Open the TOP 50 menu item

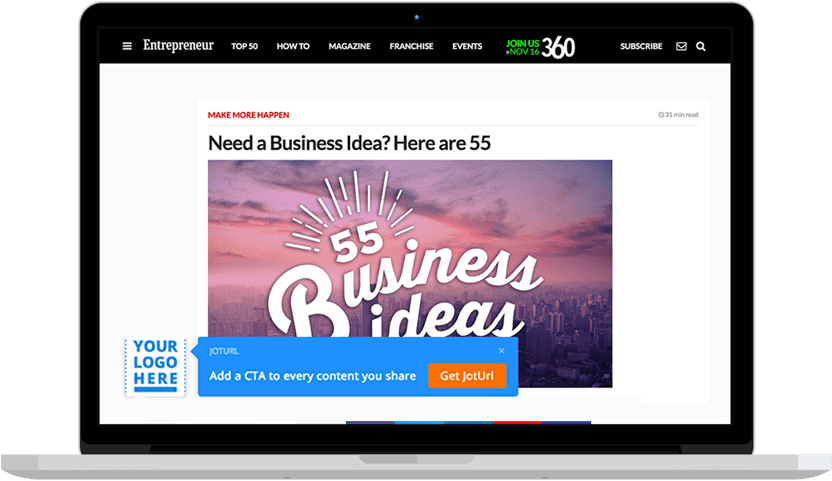click(x=245, y=46)
